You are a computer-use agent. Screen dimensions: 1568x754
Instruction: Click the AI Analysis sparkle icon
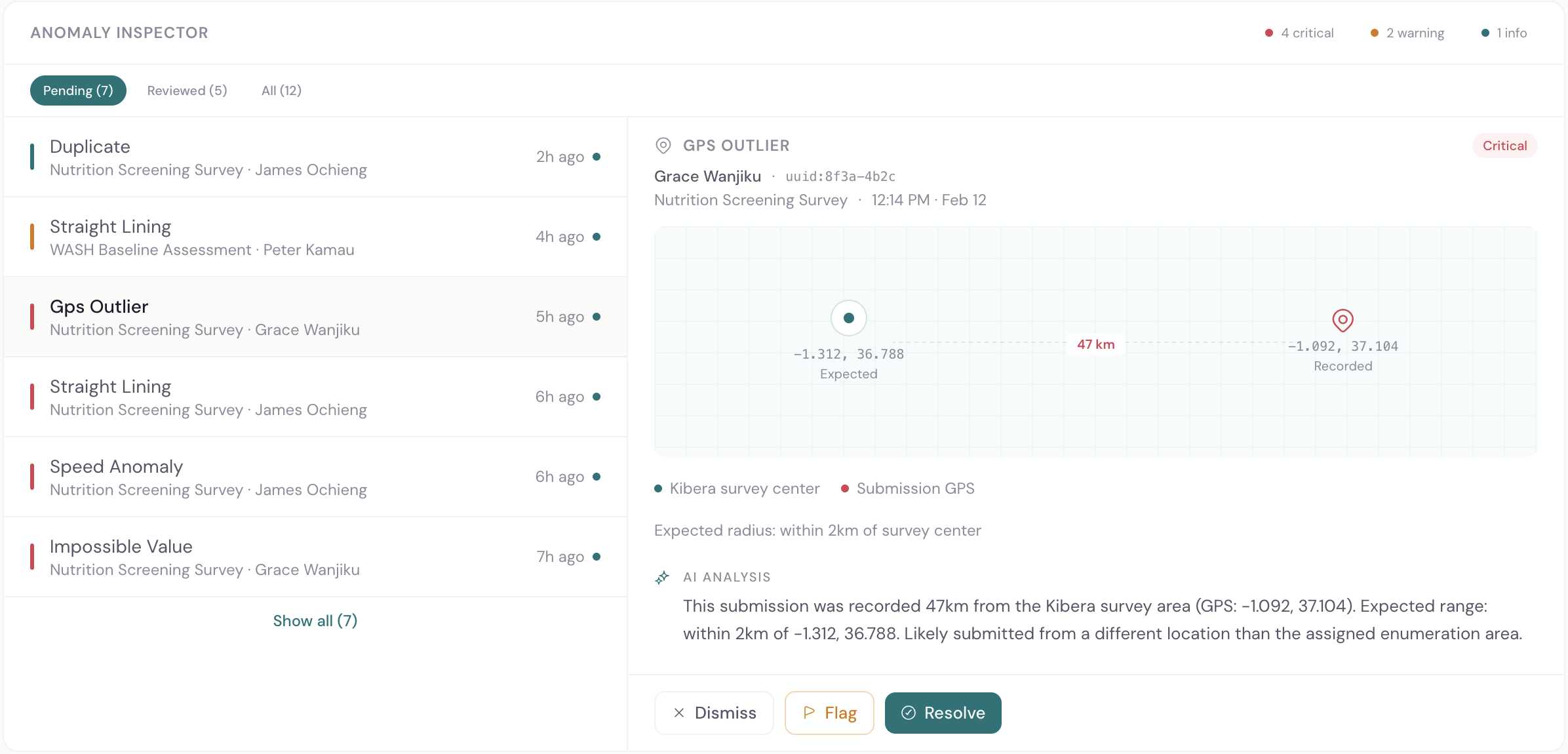point(663,578)
